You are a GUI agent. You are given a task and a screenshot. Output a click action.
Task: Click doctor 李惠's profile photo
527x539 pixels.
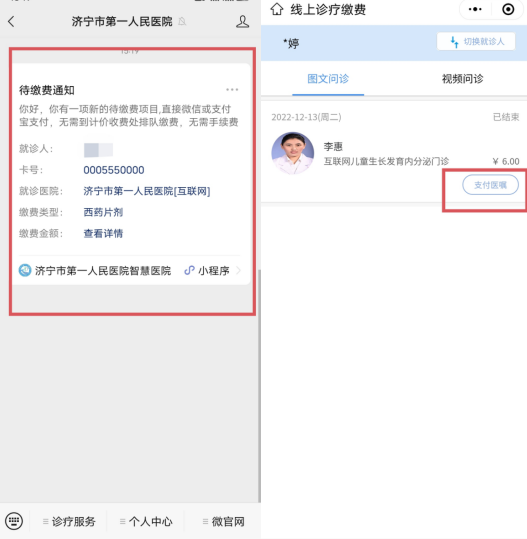click(x=293, y=153)
